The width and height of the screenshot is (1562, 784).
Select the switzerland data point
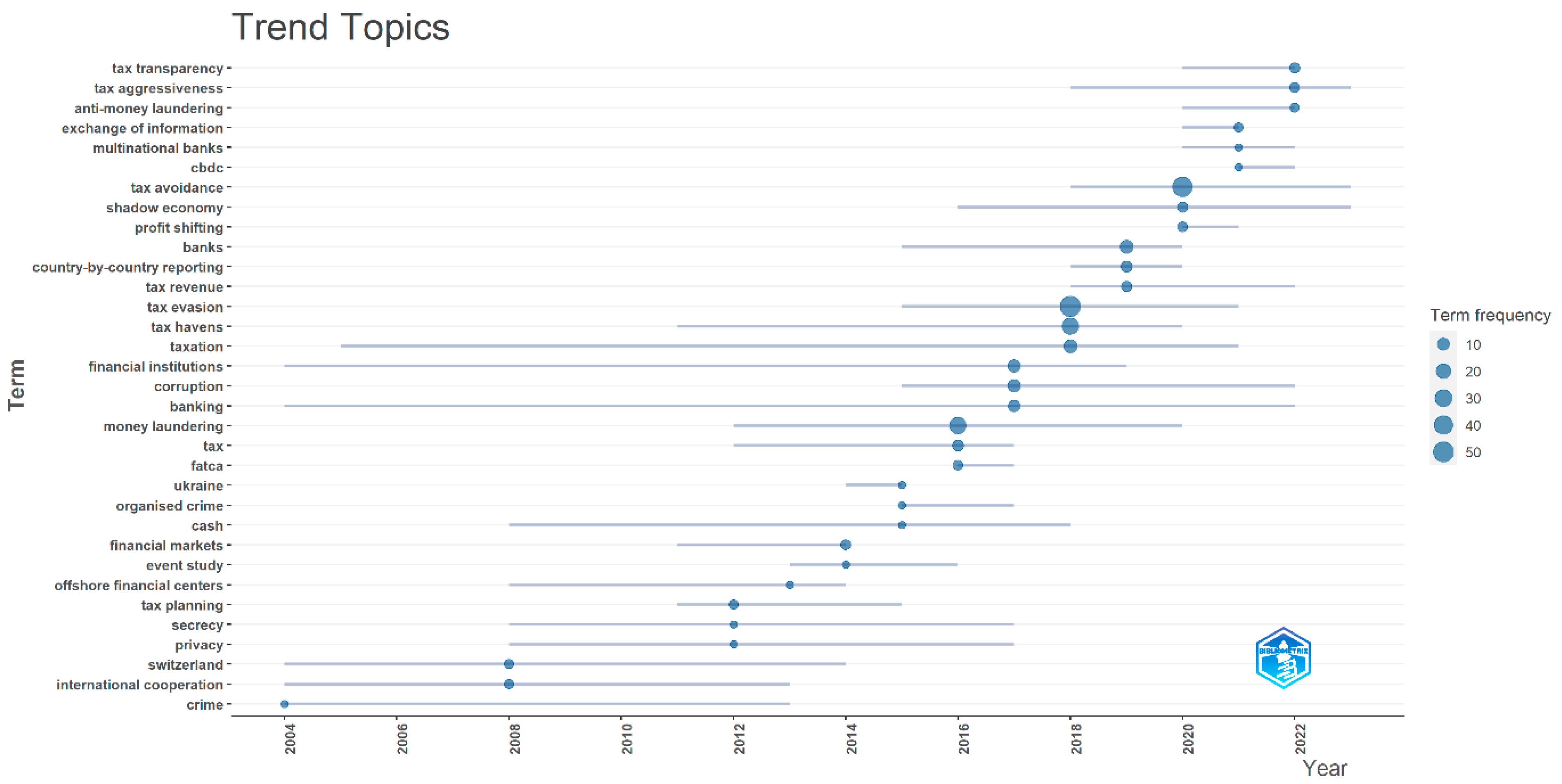[509, 664]
